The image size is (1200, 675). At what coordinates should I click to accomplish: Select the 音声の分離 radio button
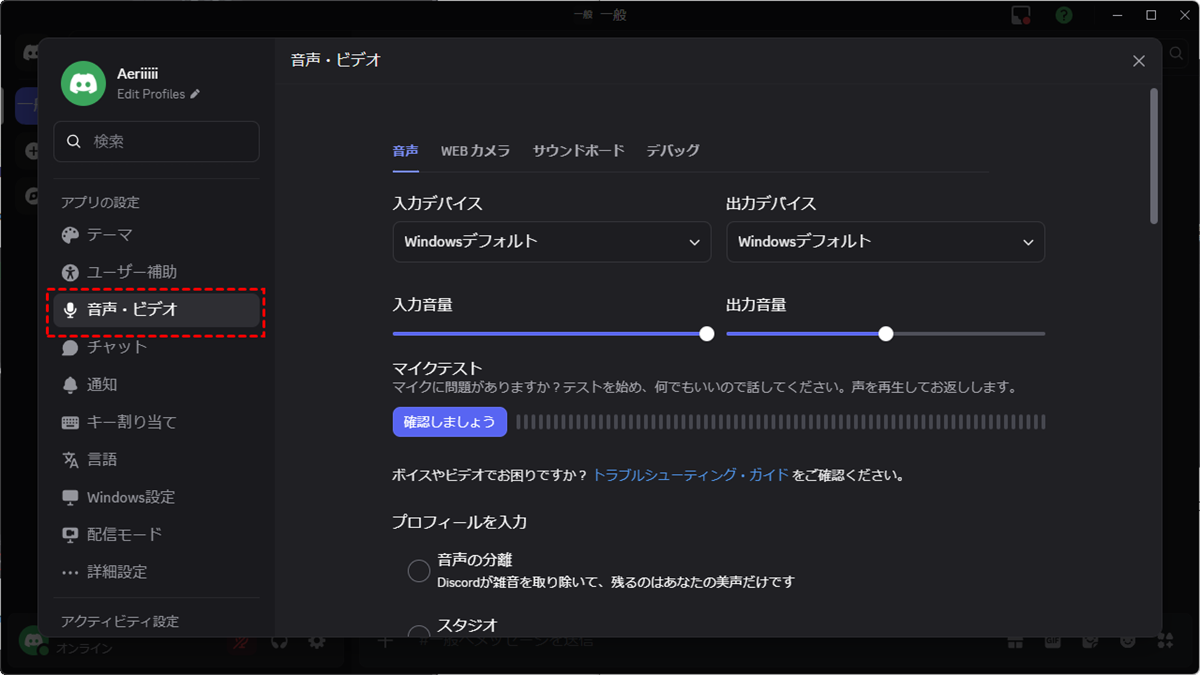[419, 570]
